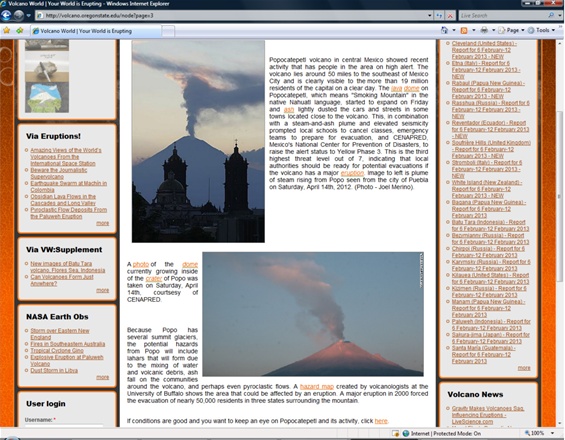This screenshot has width=565, height=440.
Task: Click the Live Search input box
Action: 503,15
